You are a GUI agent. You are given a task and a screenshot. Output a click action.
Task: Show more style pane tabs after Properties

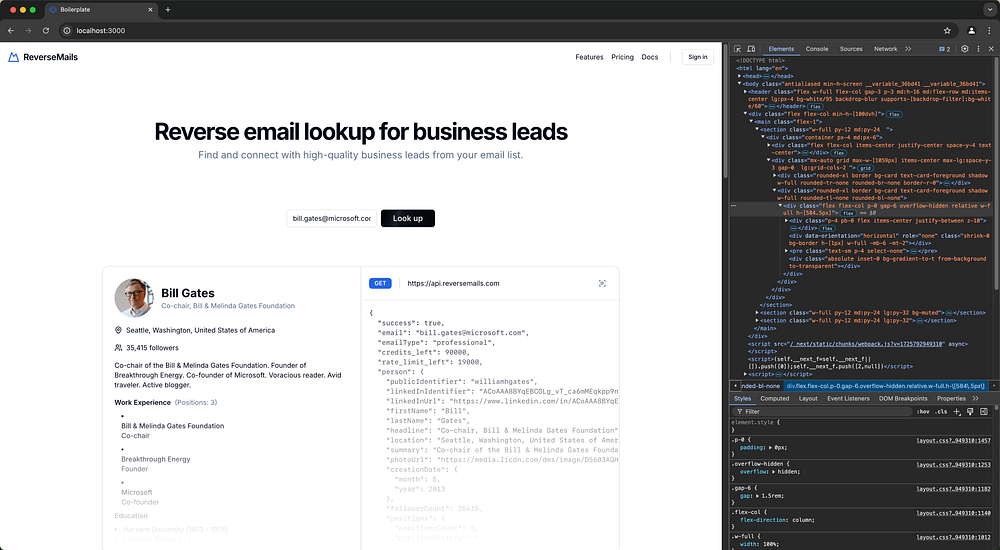pos(976,398)
